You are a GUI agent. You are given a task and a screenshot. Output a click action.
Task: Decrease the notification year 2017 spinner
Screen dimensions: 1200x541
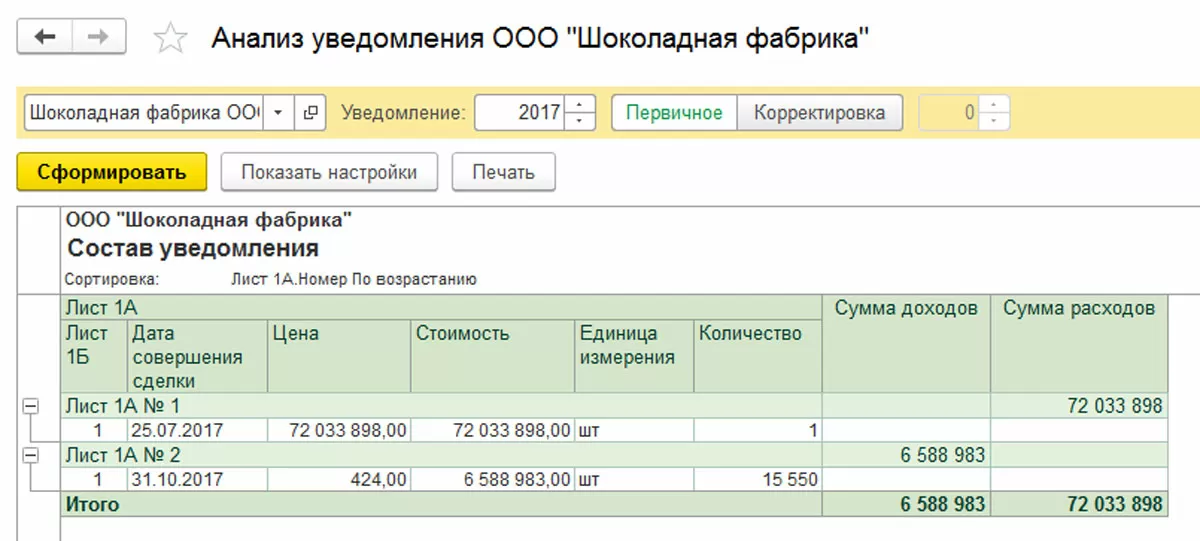point(581,121)
